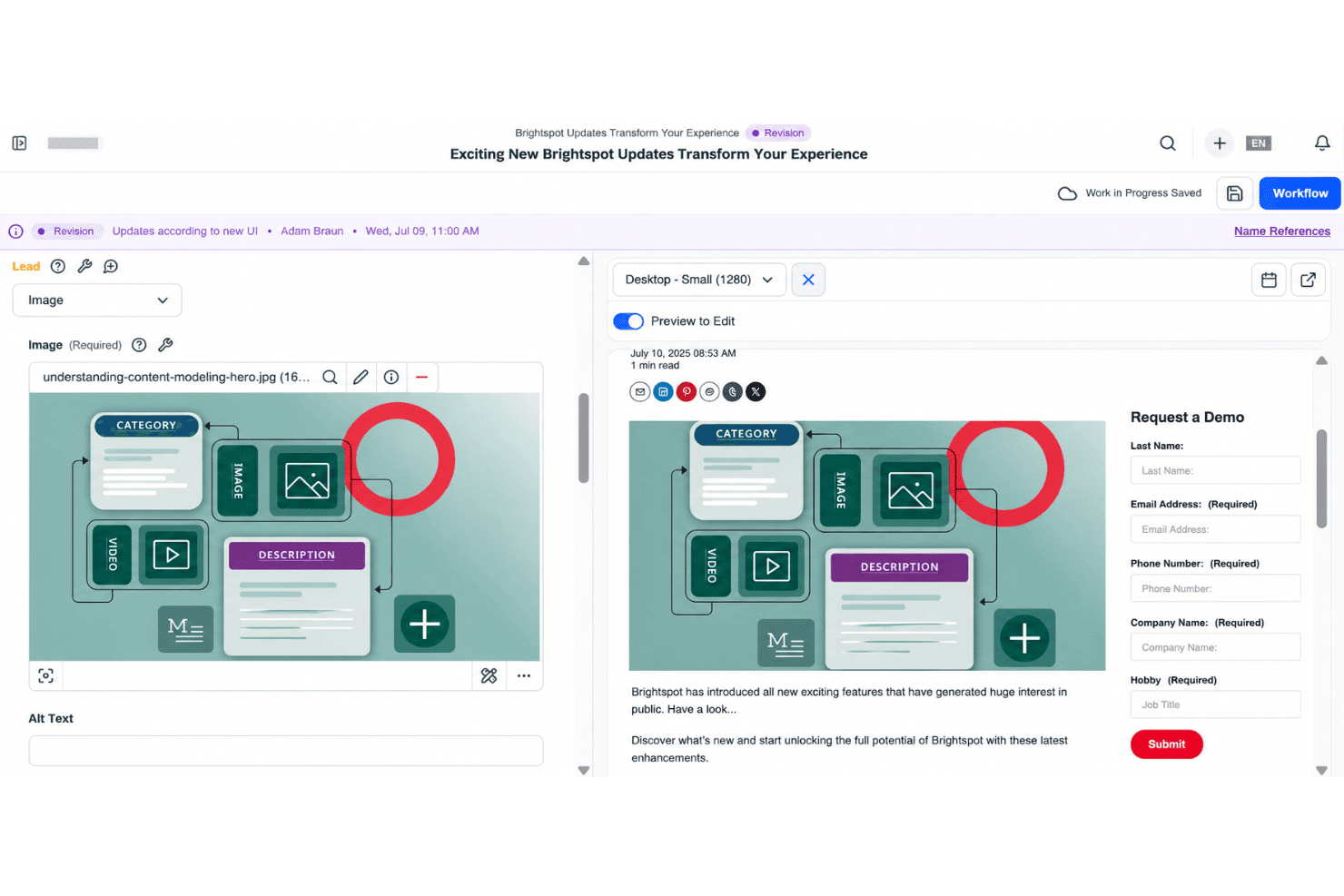The width and height of the screenshot is (1344, 896).
Task: Remove the selected image with the red minus
Action: click(422, 377)
